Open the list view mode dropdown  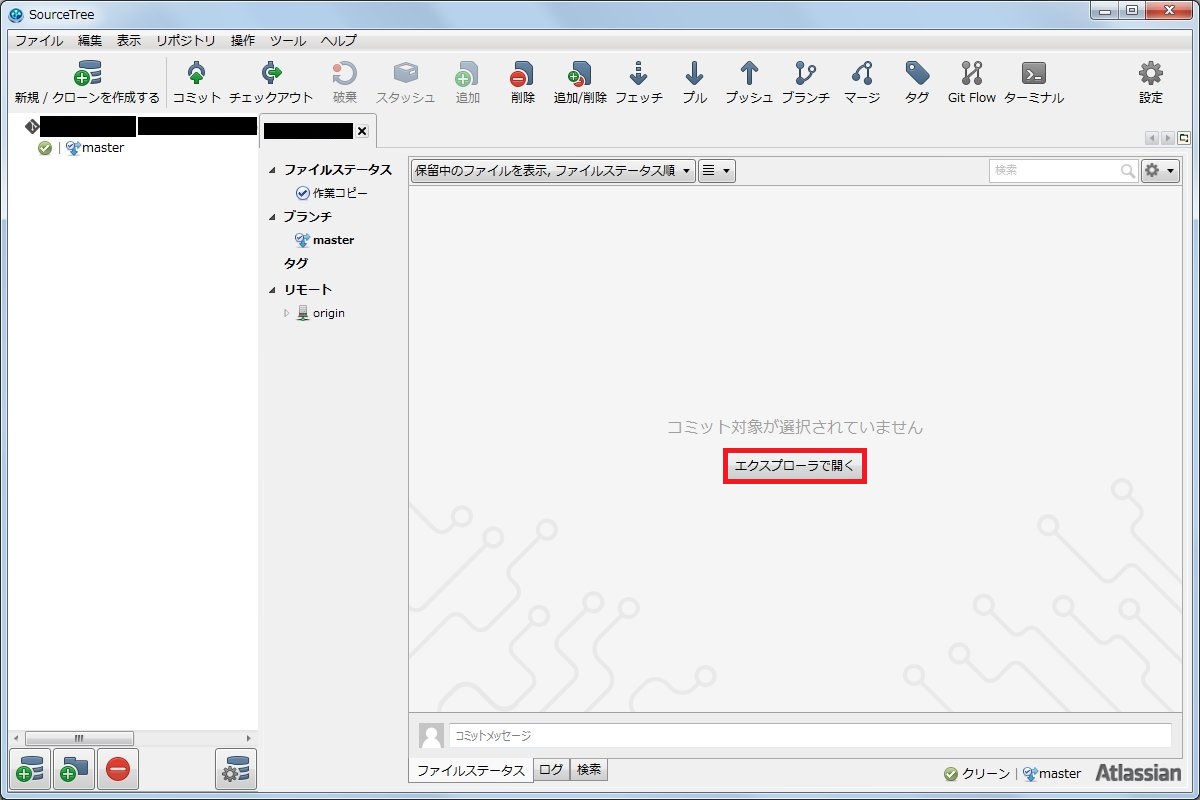[716, 171]
